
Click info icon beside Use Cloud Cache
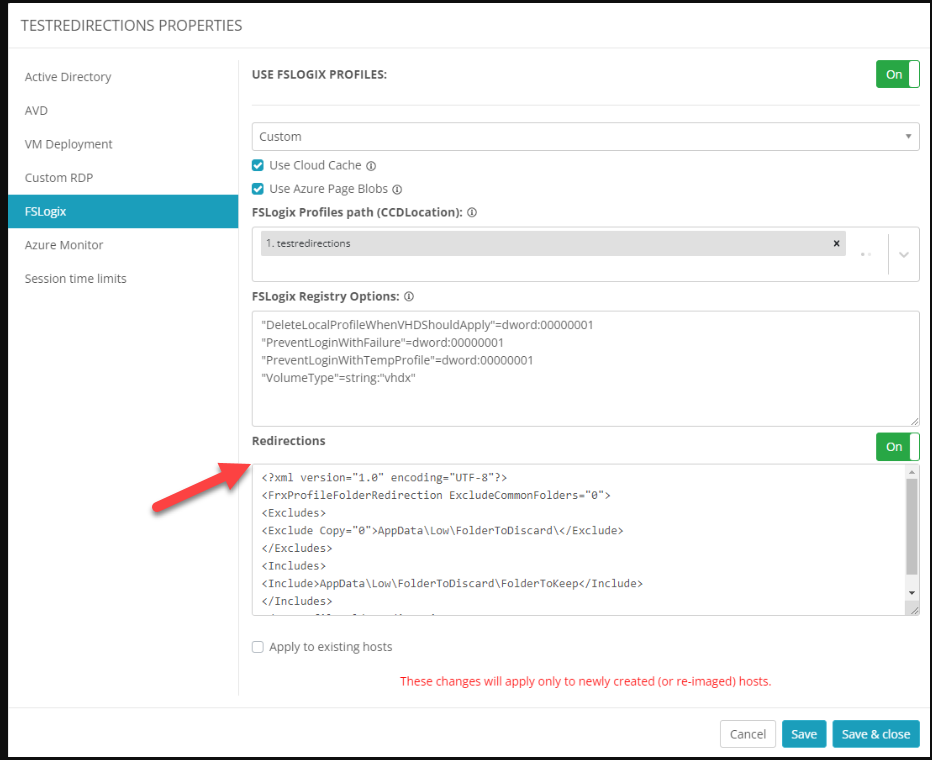371,166
